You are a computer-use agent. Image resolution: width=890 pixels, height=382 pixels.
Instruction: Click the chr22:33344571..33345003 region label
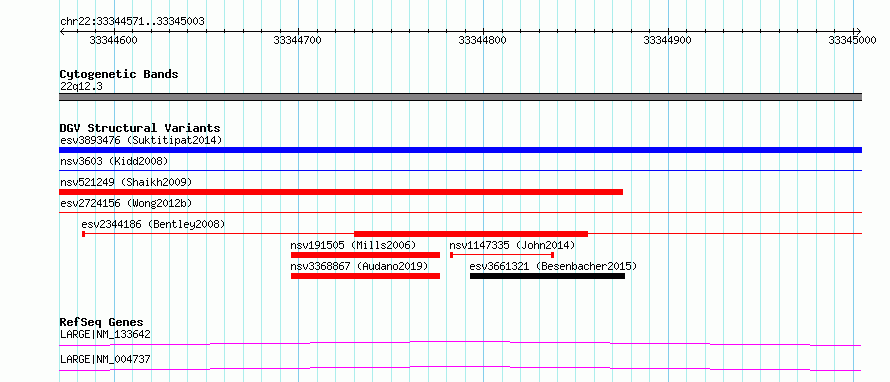132,22
